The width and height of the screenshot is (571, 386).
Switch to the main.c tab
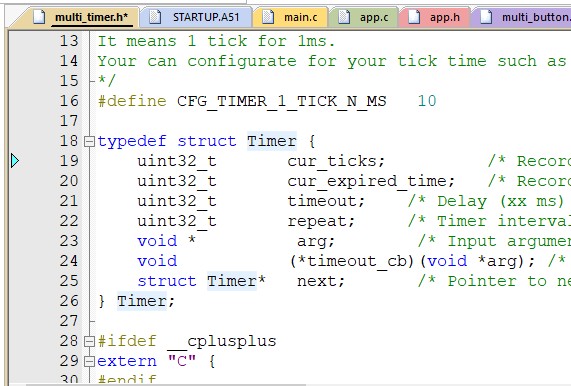click(x=291, y=17)
